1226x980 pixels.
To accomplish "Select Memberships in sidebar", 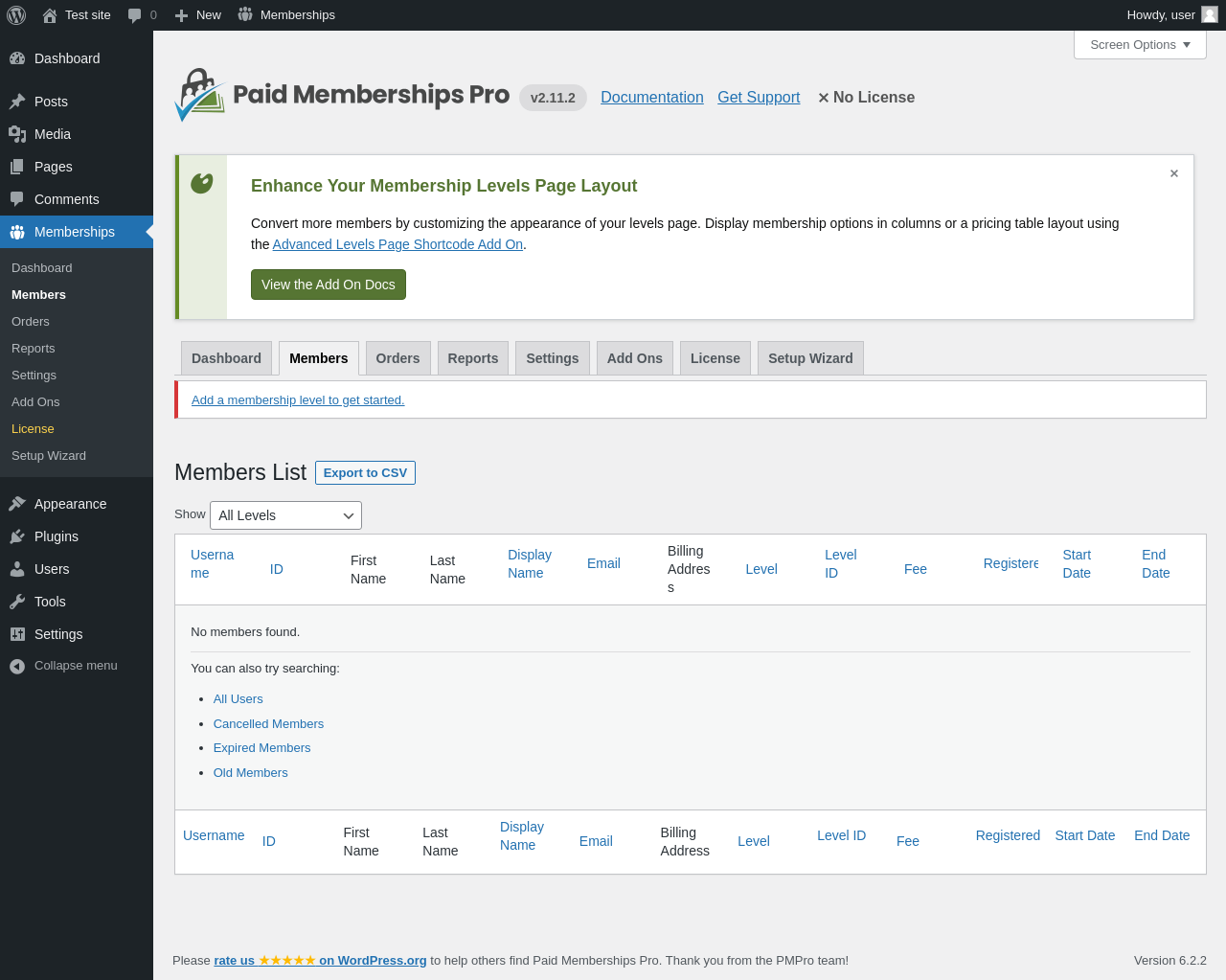I will 77,232.
